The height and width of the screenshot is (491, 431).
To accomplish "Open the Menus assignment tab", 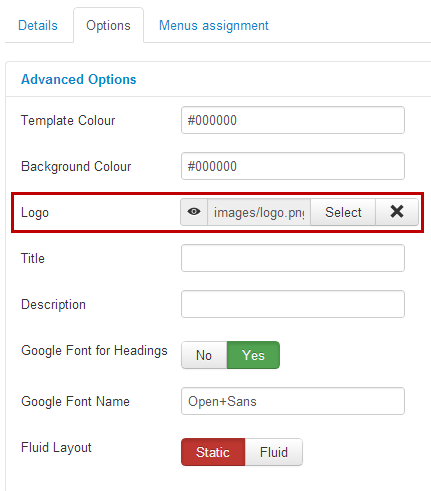I will (x=214, y=25).
